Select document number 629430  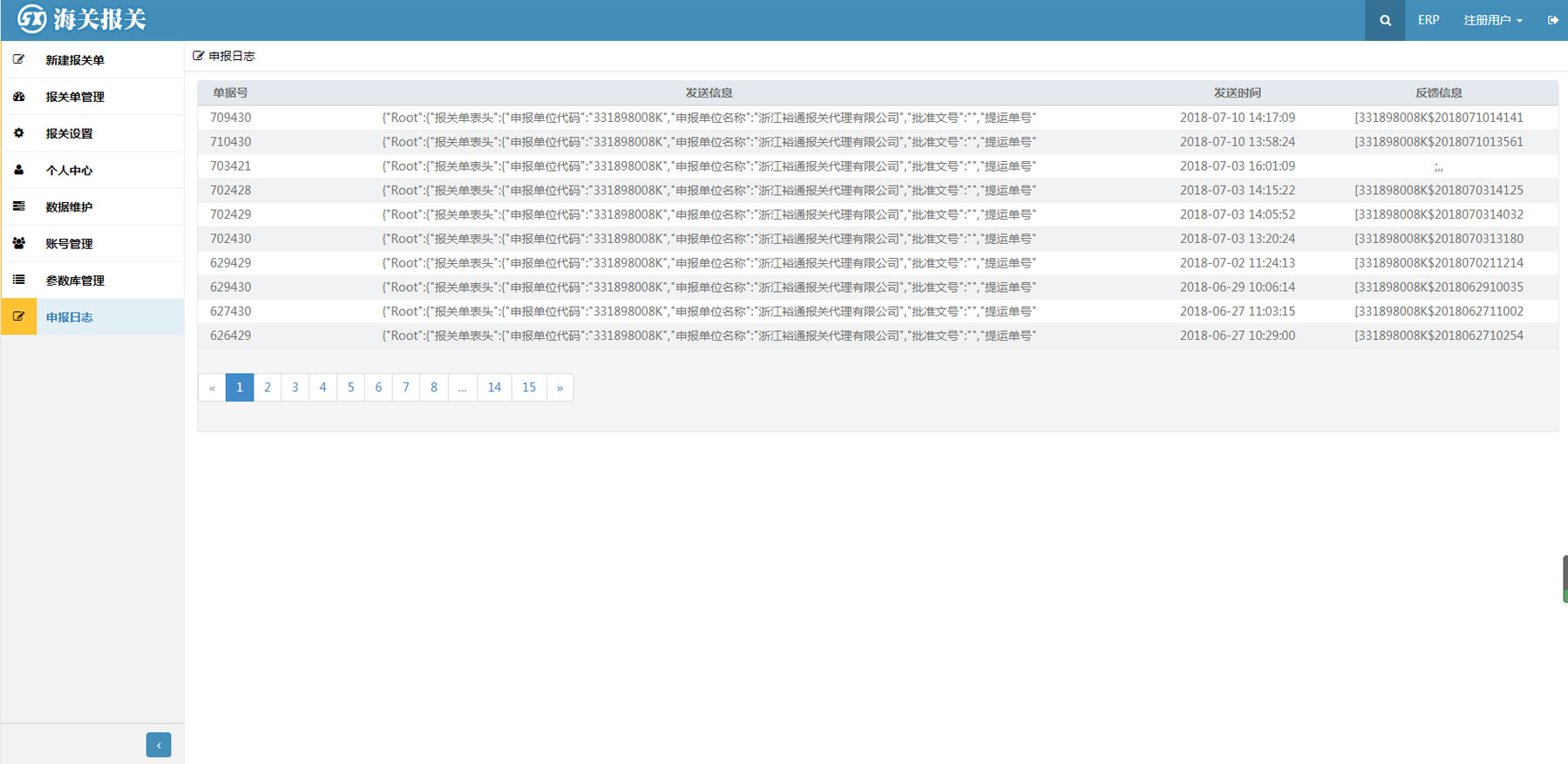[230, 287]
